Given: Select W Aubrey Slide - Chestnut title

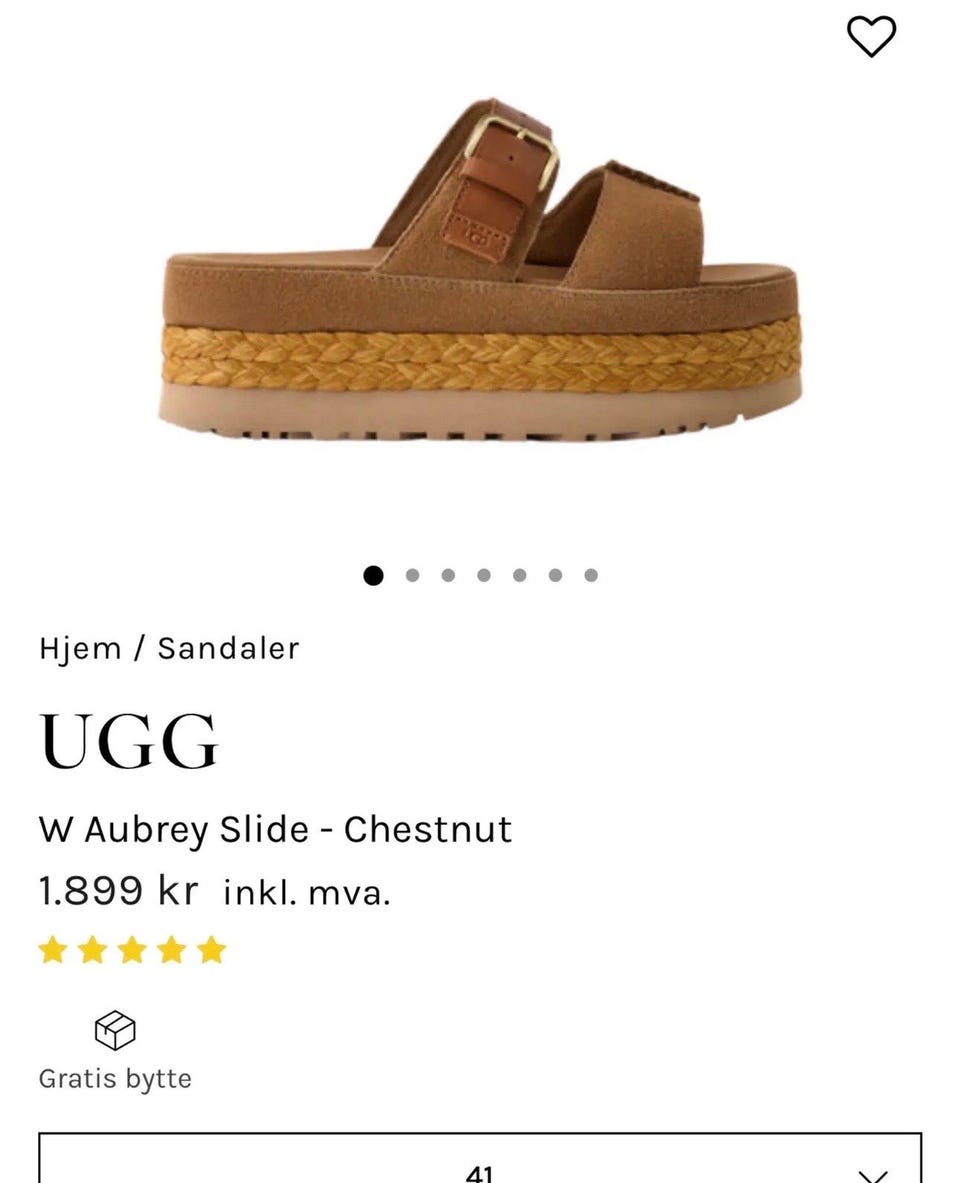Looking at the screenshot, I should [x=275, y=830].
